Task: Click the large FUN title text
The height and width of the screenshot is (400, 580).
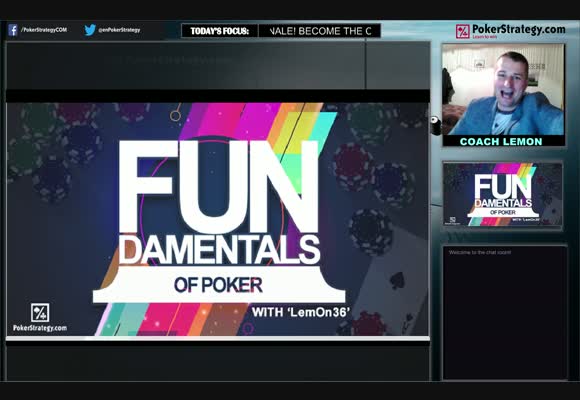Action: 219,187
